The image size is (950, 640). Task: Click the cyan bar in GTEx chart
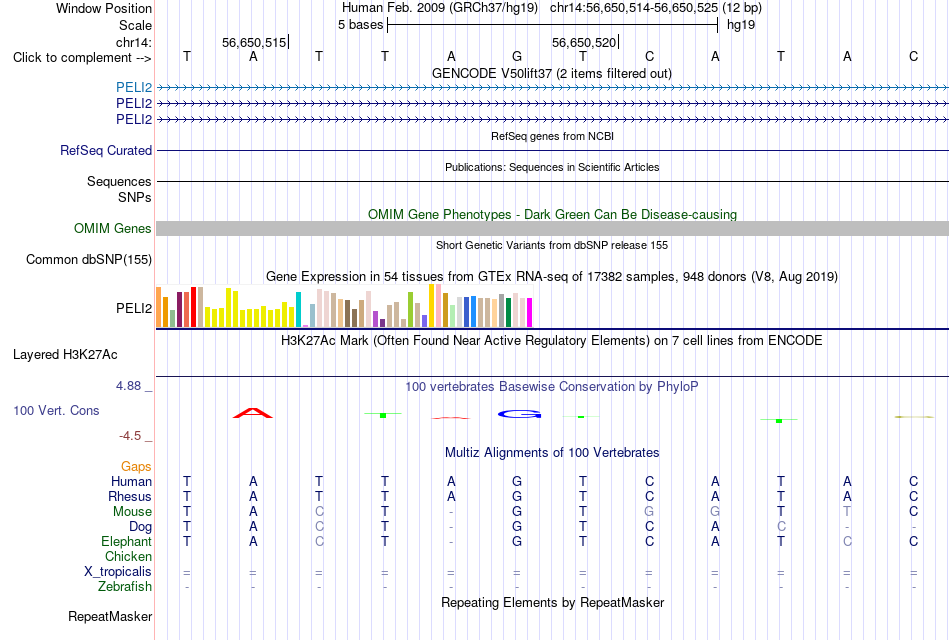[298, 310]
